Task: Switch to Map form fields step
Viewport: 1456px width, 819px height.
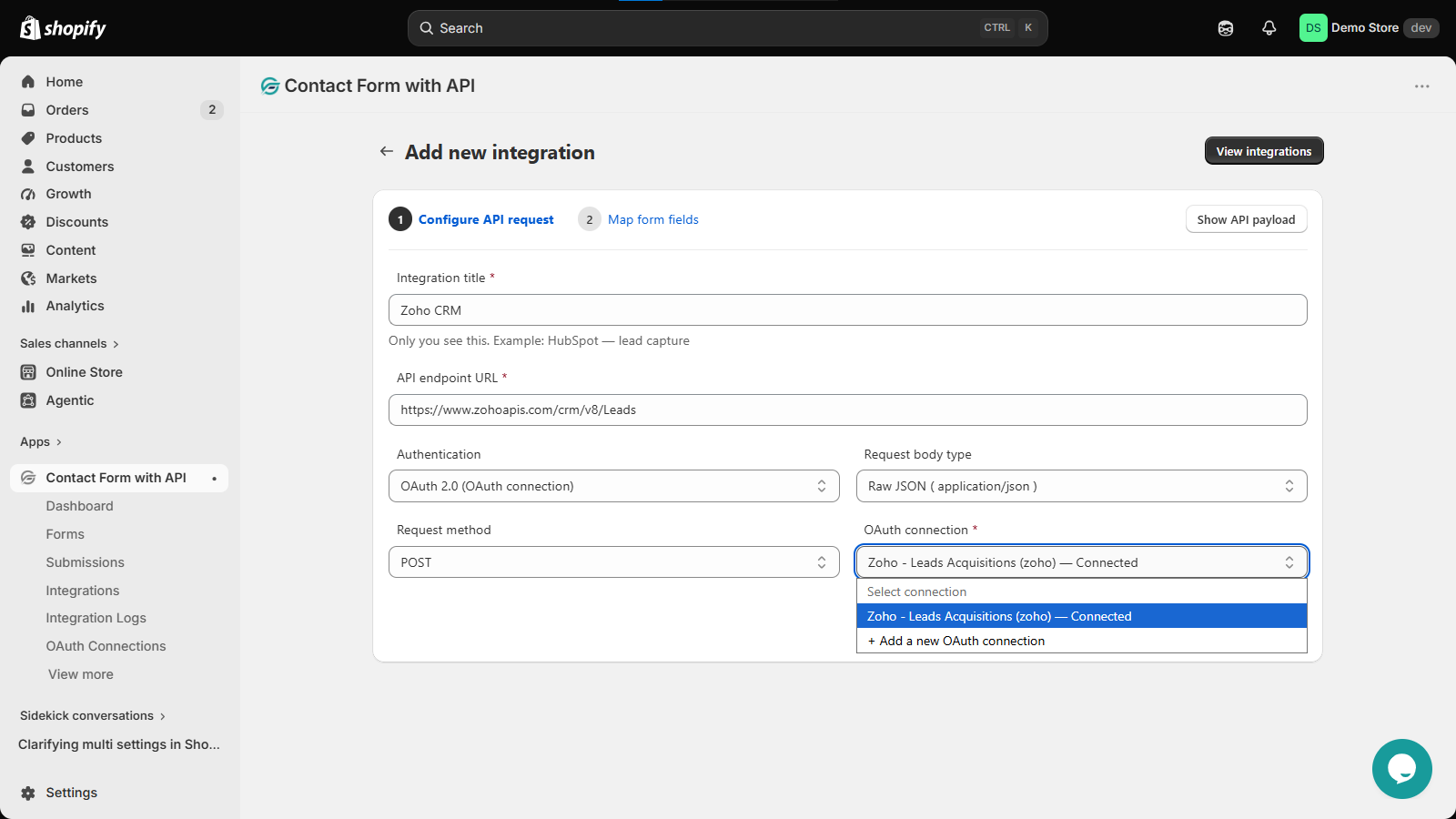Action: 639,219
